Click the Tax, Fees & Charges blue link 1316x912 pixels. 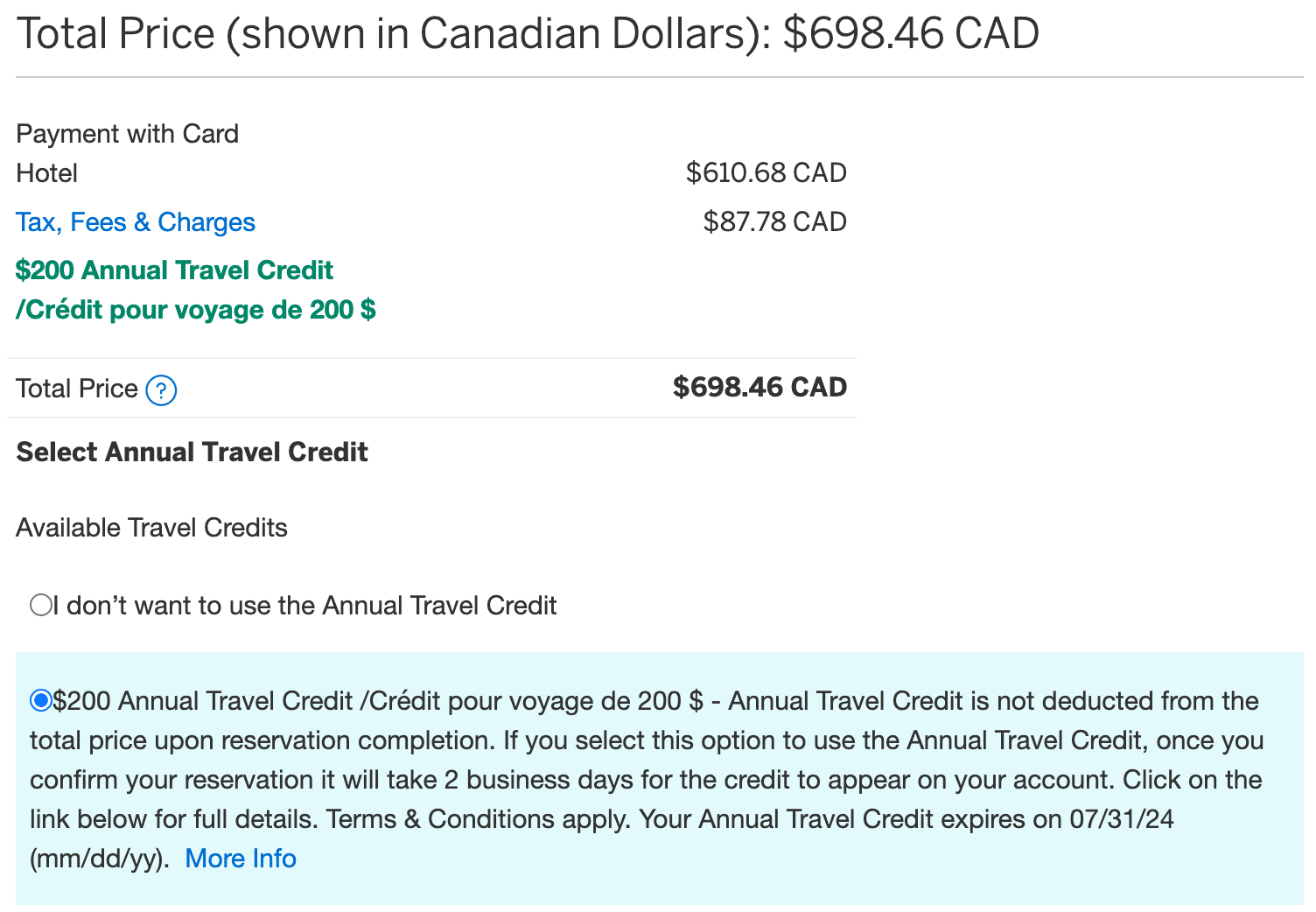[135, 222]
